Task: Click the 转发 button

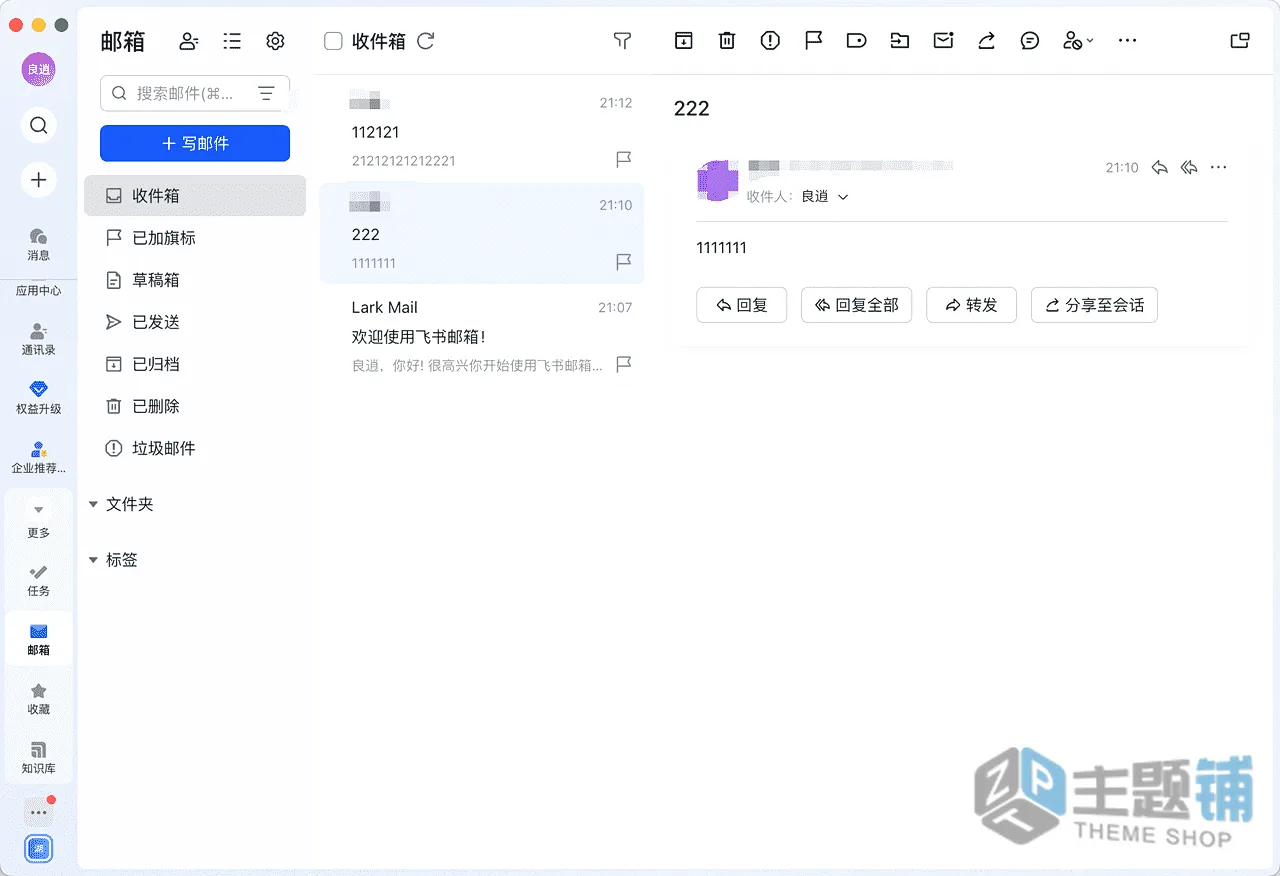Action: tap(971, 305)
